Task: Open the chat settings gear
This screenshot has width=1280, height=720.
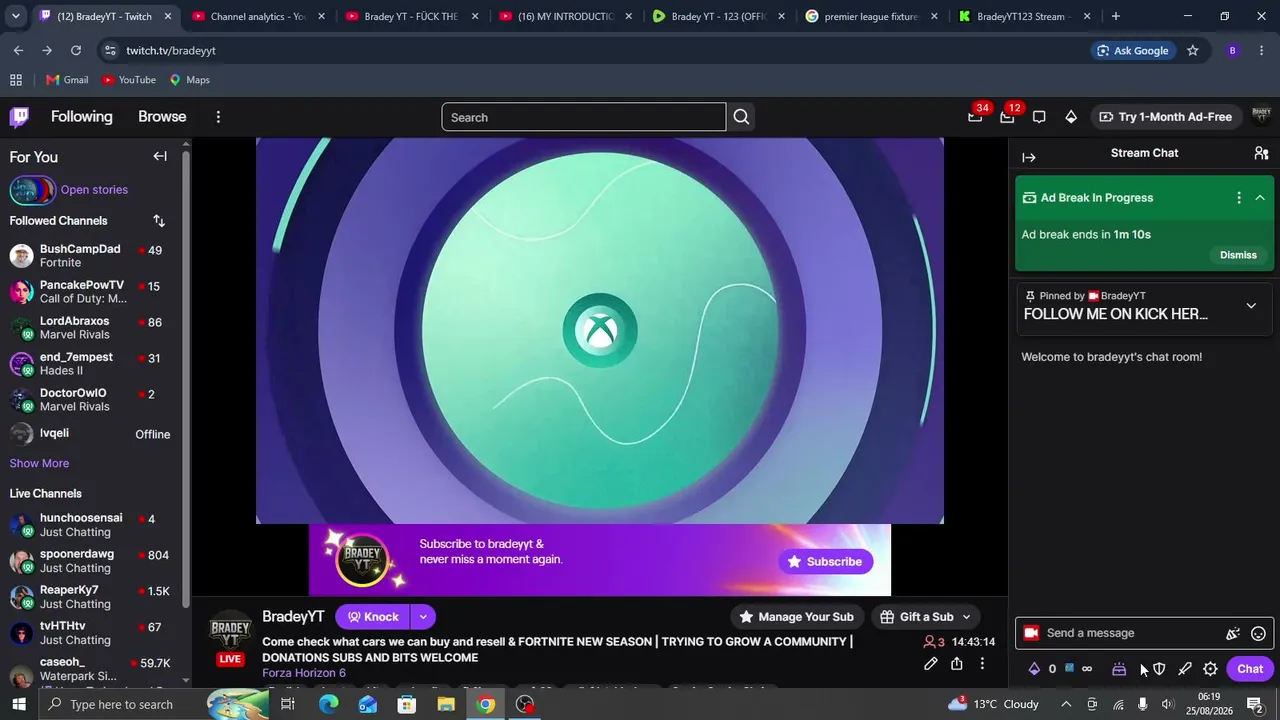Action: coord(1210,669)
